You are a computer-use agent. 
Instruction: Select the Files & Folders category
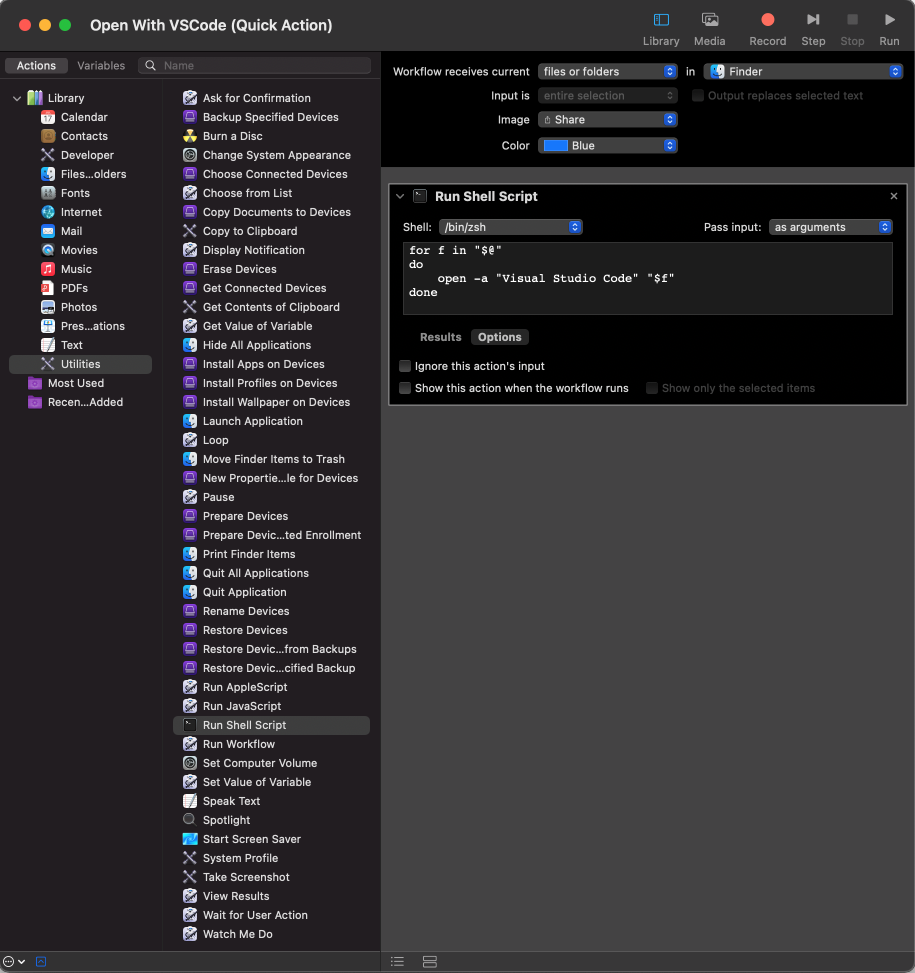(x=93, y=174)
